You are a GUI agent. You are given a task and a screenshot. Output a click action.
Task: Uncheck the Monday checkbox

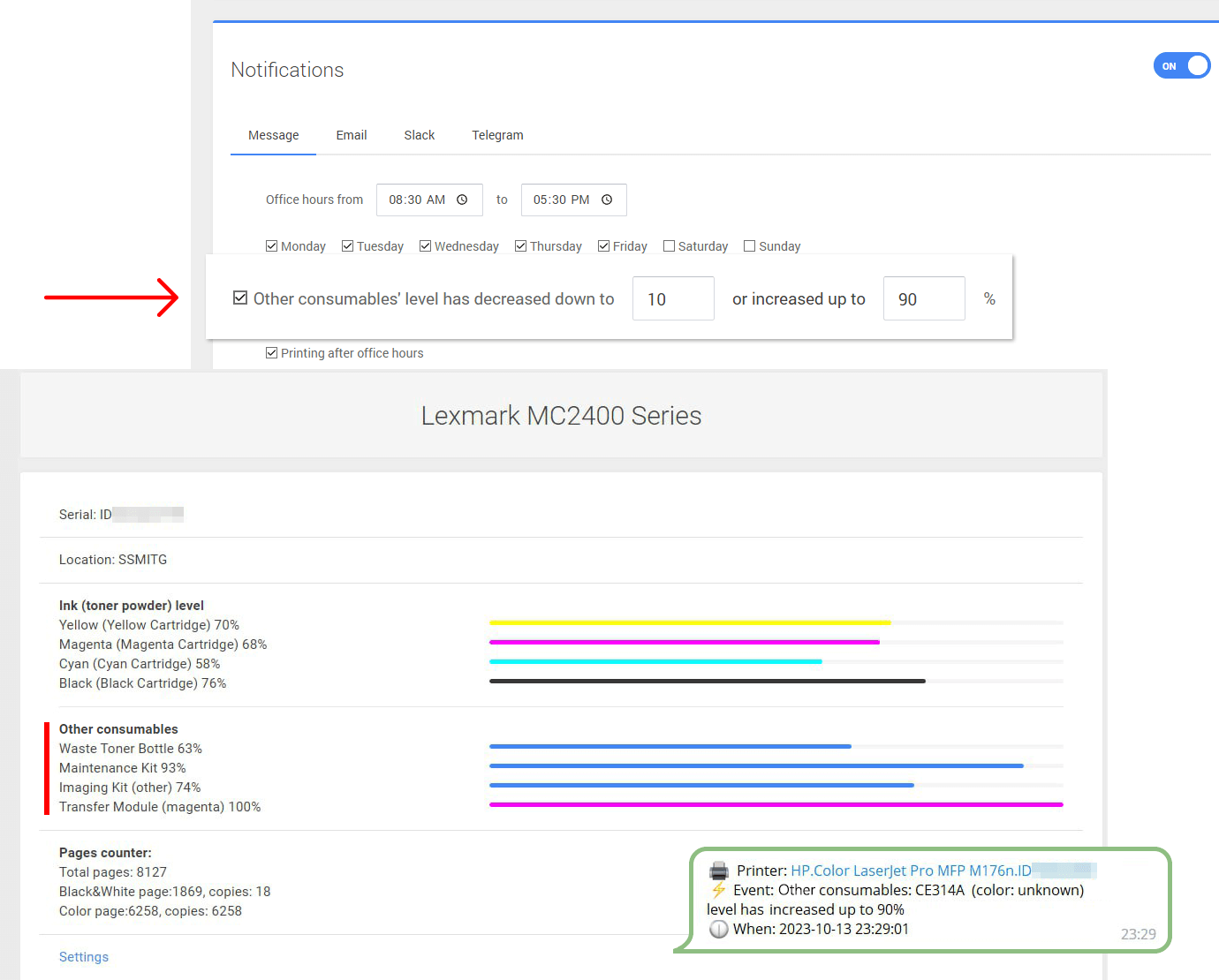272,246
